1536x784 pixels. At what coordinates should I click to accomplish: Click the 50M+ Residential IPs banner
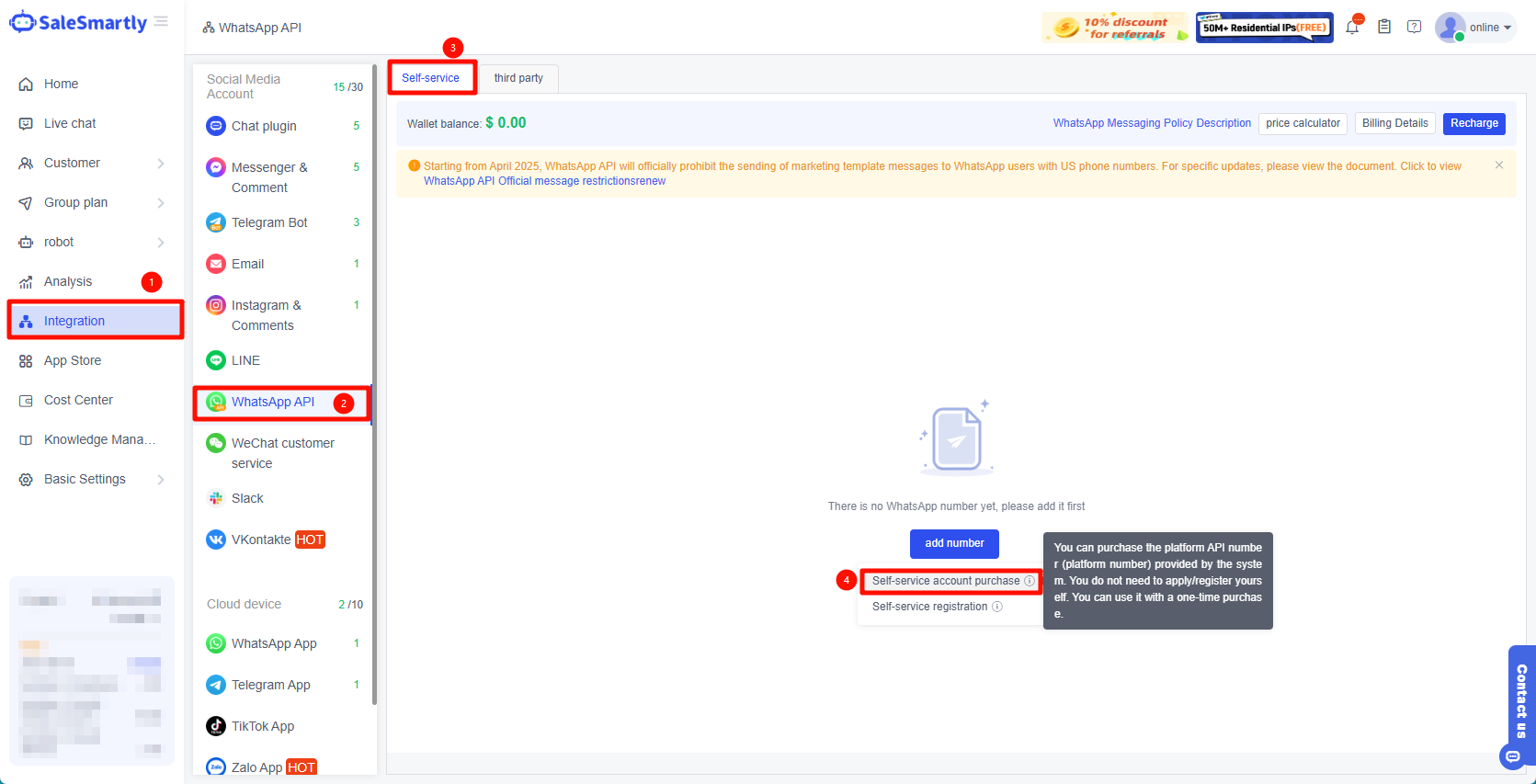pyautogui.click(x=1265, y=28)
